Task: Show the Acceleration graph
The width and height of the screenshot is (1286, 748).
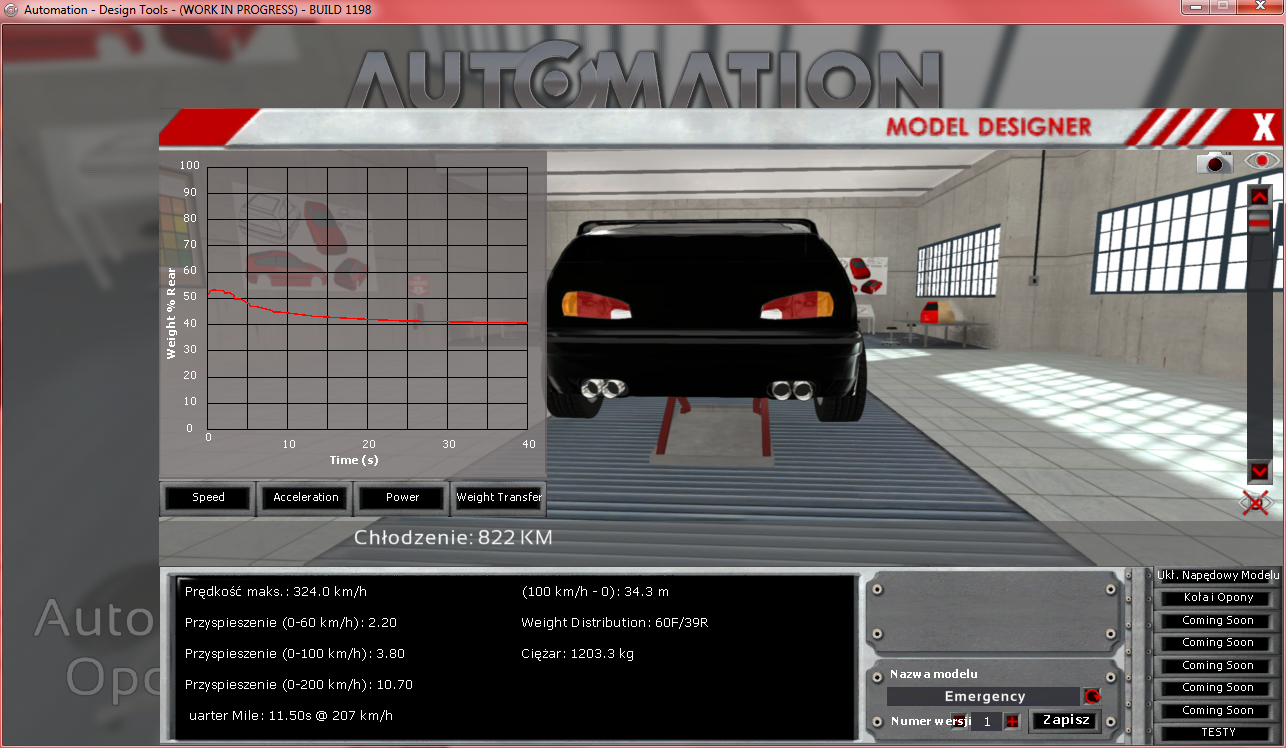Action: (306, 497)
